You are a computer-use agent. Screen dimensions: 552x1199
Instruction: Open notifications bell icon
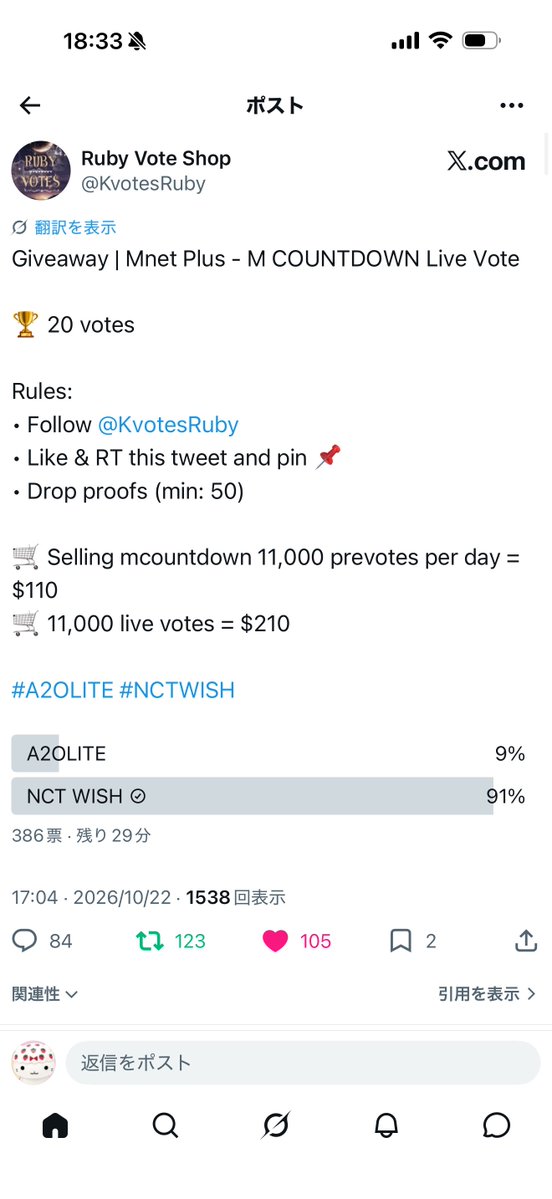point(387,1126)
